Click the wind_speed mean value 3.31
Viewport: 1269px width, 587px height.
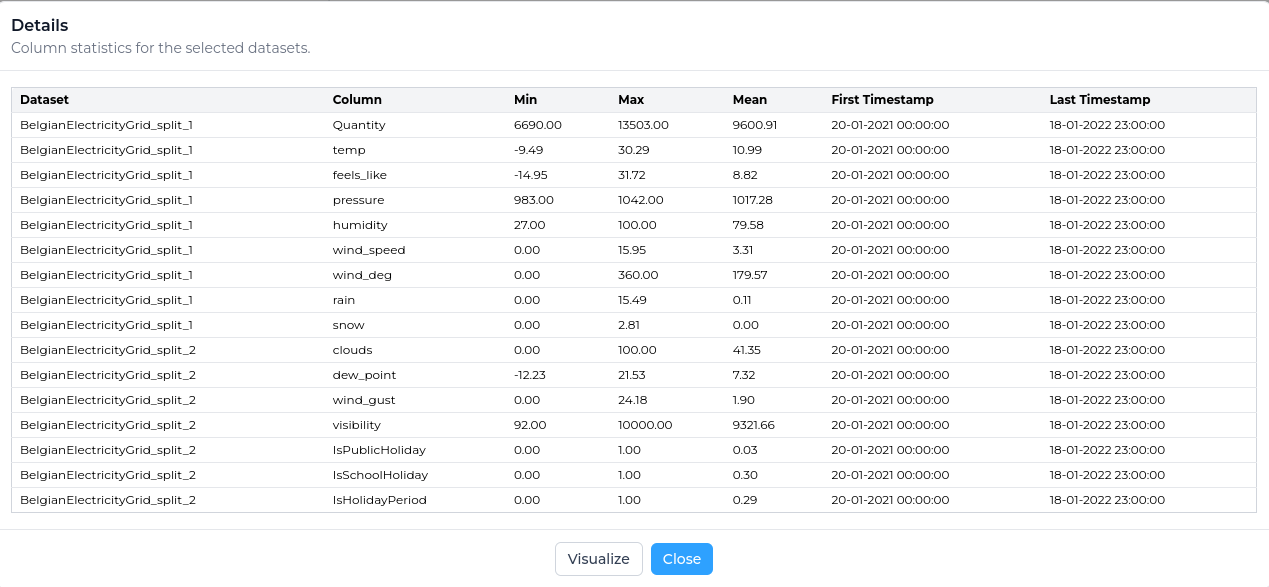click(x=744, y=250)
